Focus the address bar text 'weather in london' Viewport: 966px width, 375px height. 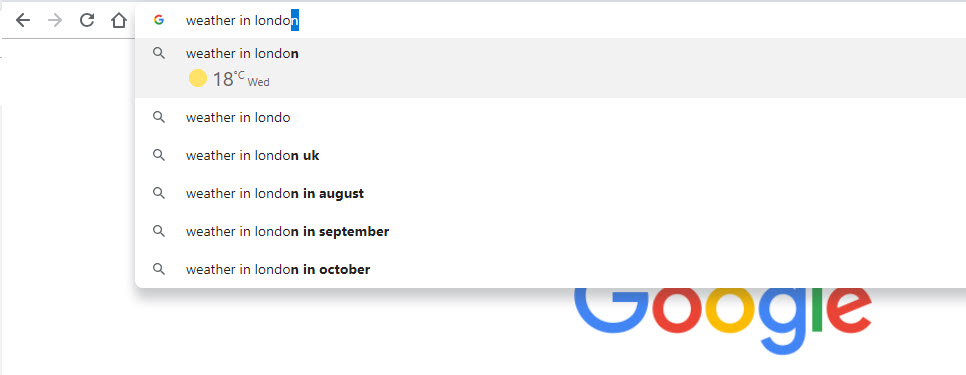(x=242, y=20)
